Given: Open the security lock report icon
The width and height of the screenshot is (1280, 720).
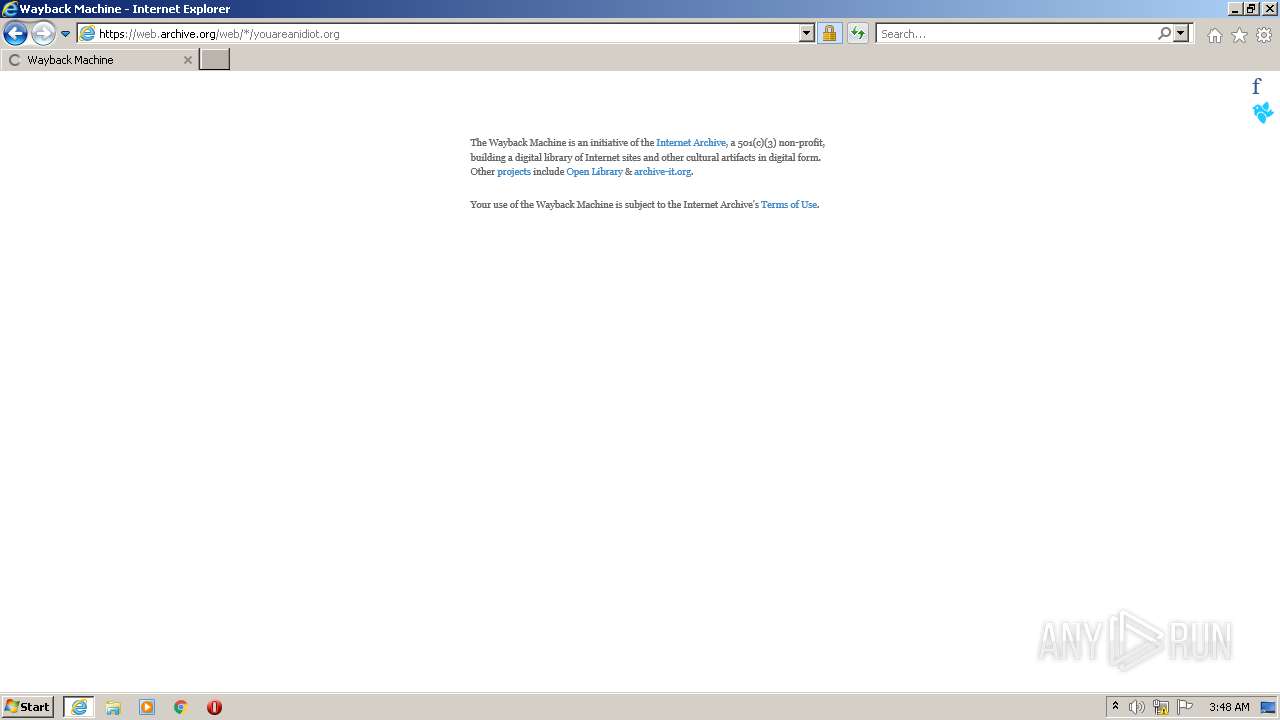Looking at the screenshot, I should (x=829, y=34).
